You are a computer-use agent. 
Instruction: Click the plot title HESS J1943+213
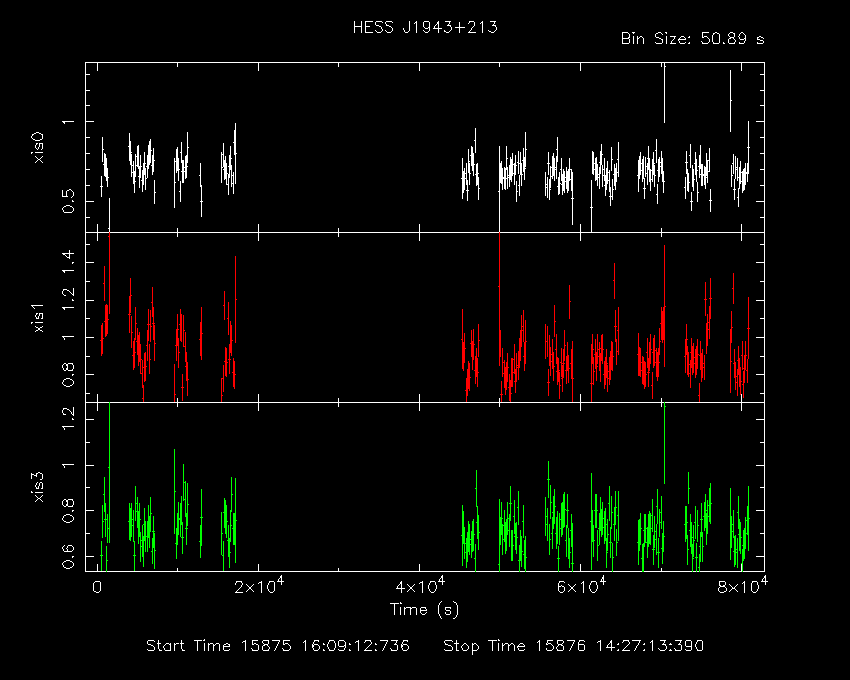click(x=425, y=27)
